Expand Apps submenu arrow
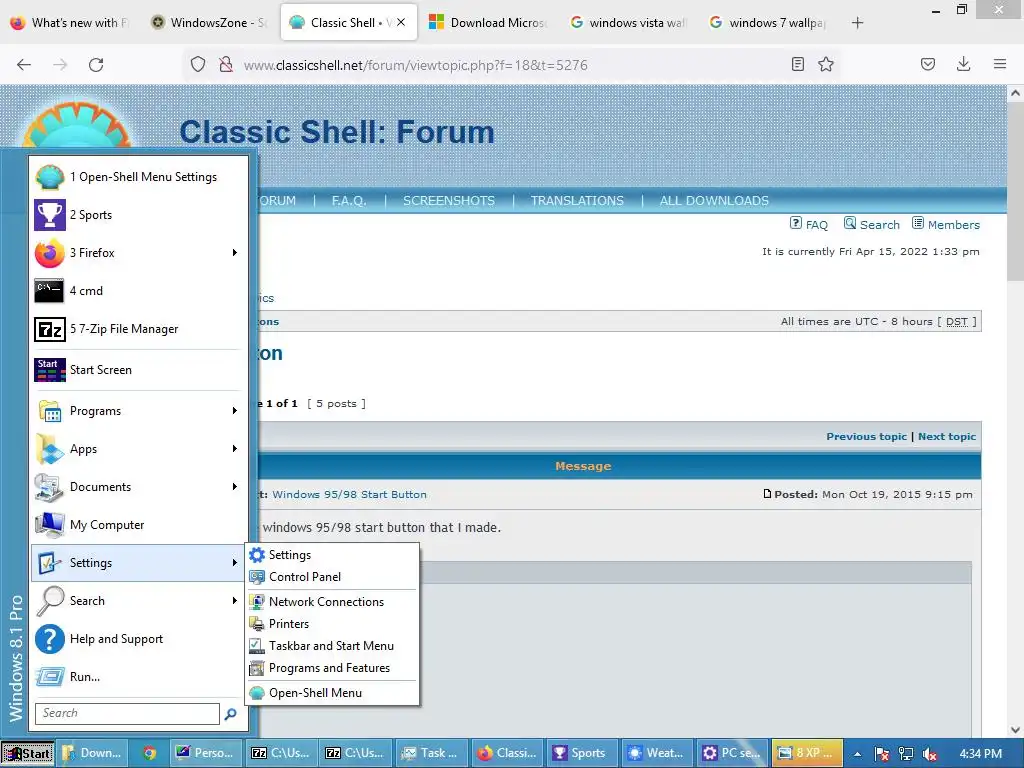The height and width of the screenshot is (768, 1024). [x=234, y=449]
